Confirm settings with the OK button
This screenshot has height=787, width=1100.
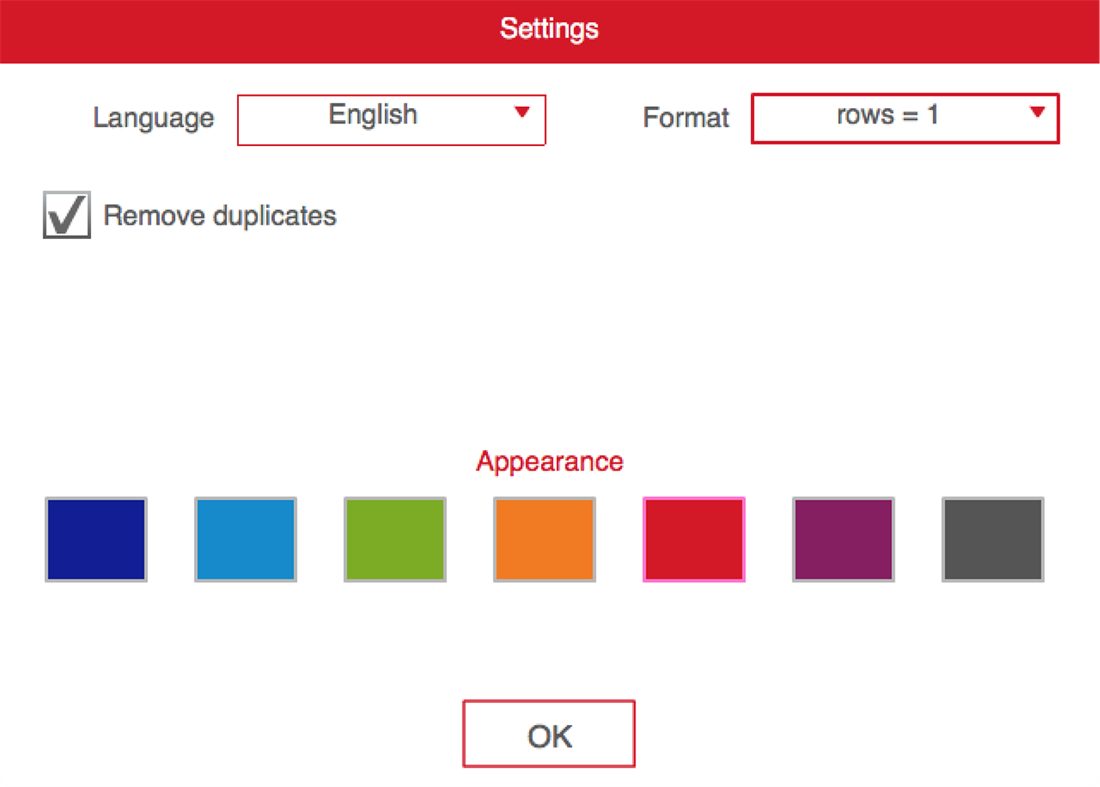click(549, 734)
